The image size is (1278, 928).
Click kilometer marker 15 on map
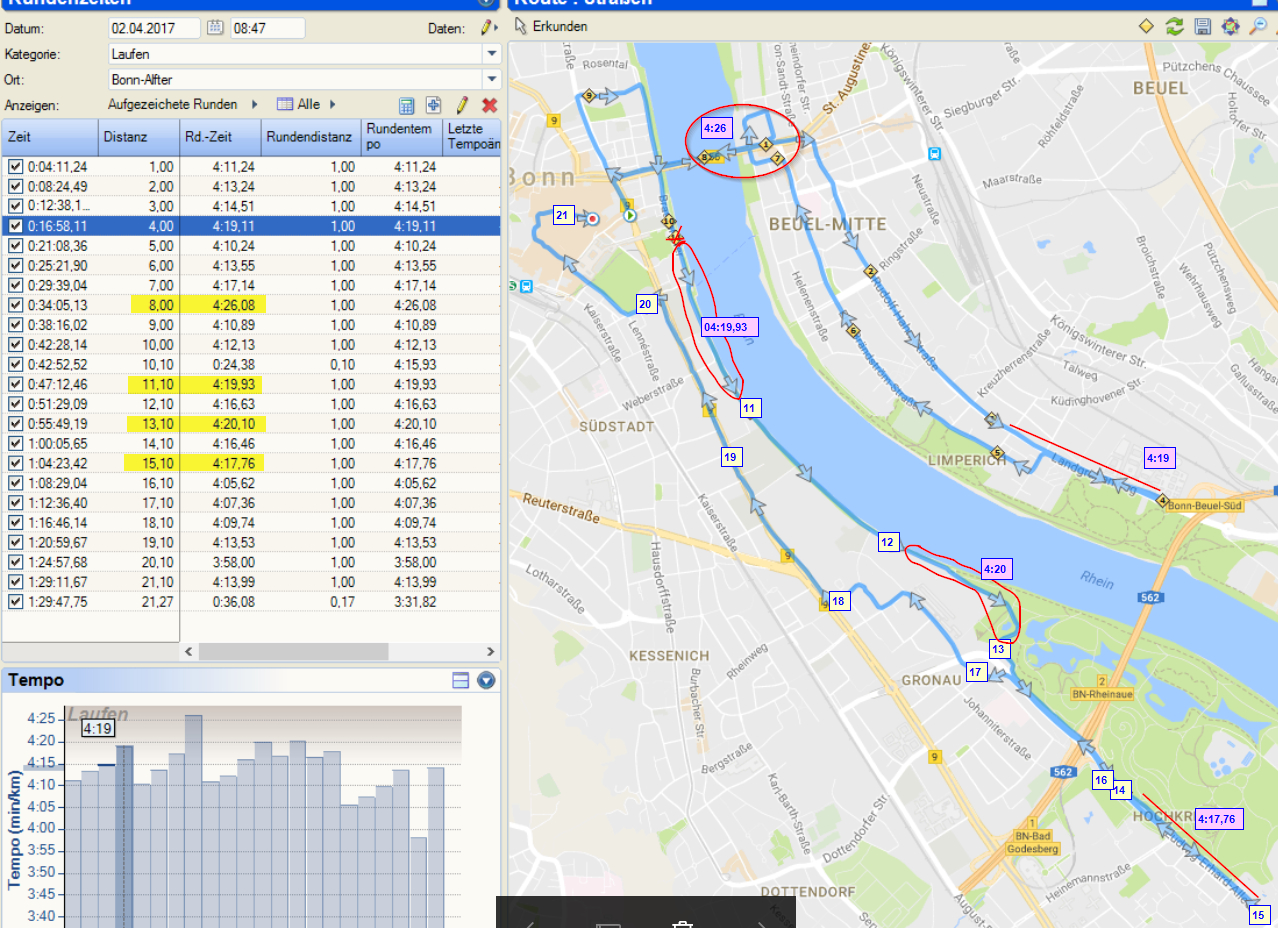coord(1258,914)
